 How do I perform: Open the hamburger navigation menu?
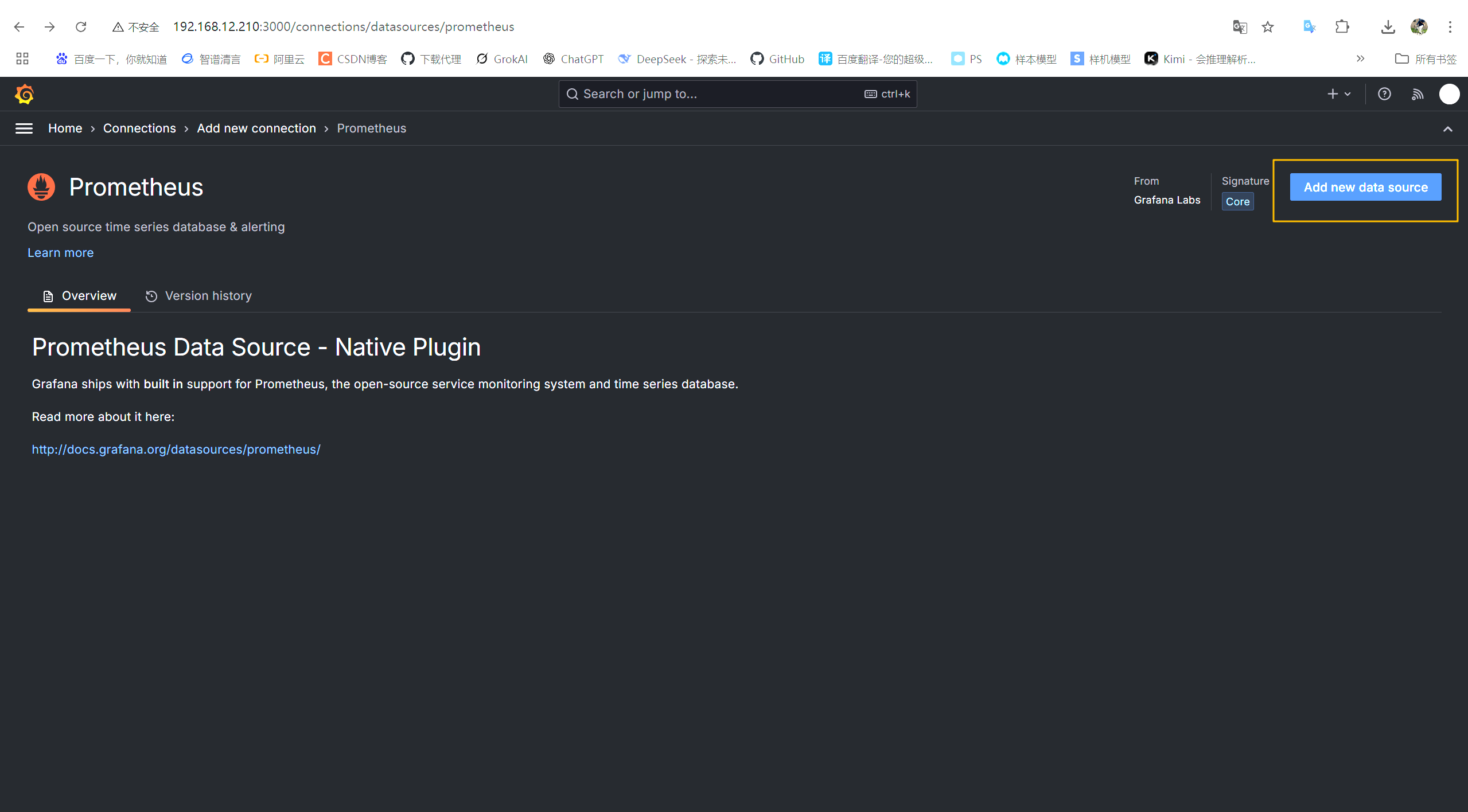coord(24,128)
